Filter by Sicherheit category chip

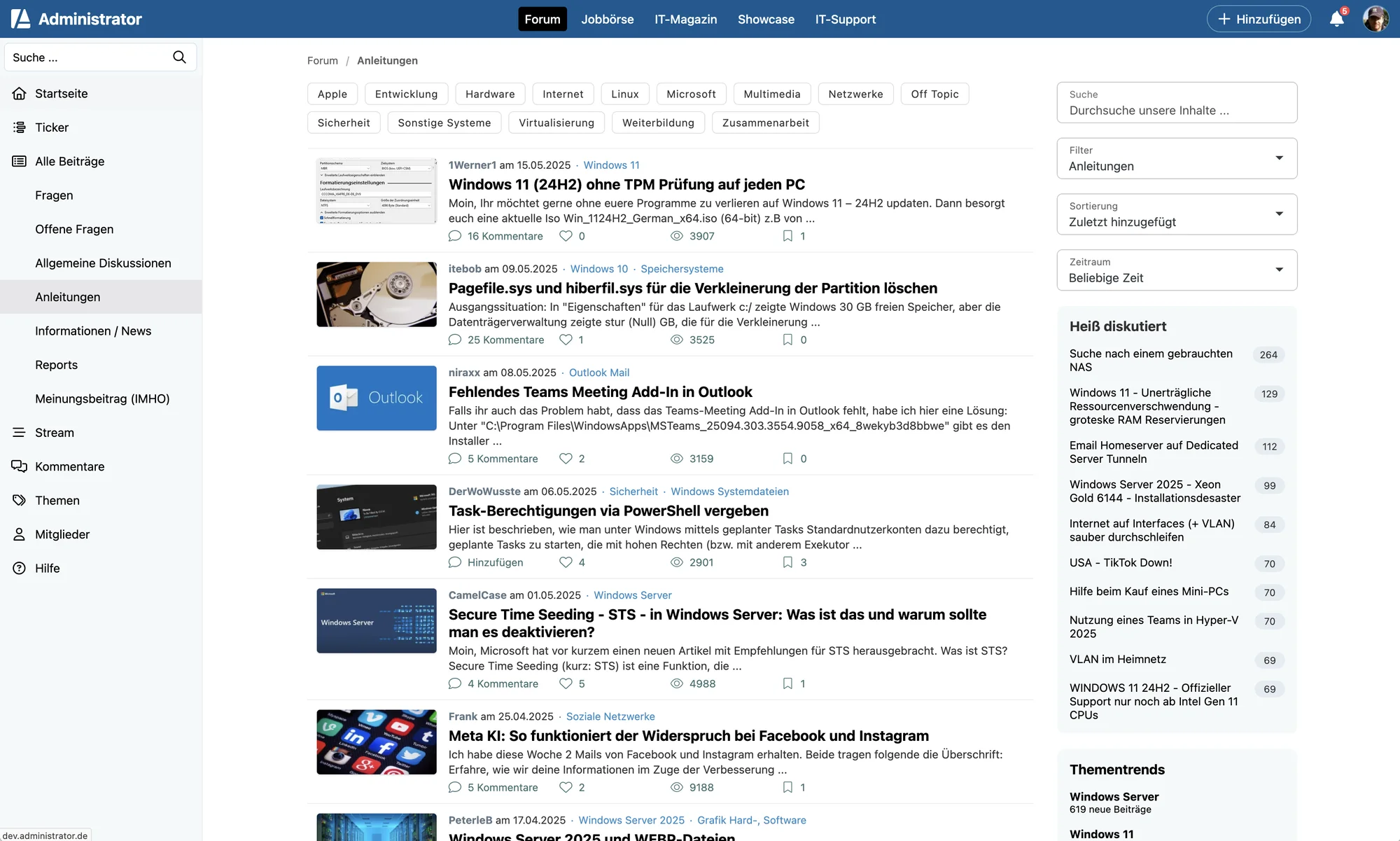[344, 123]
